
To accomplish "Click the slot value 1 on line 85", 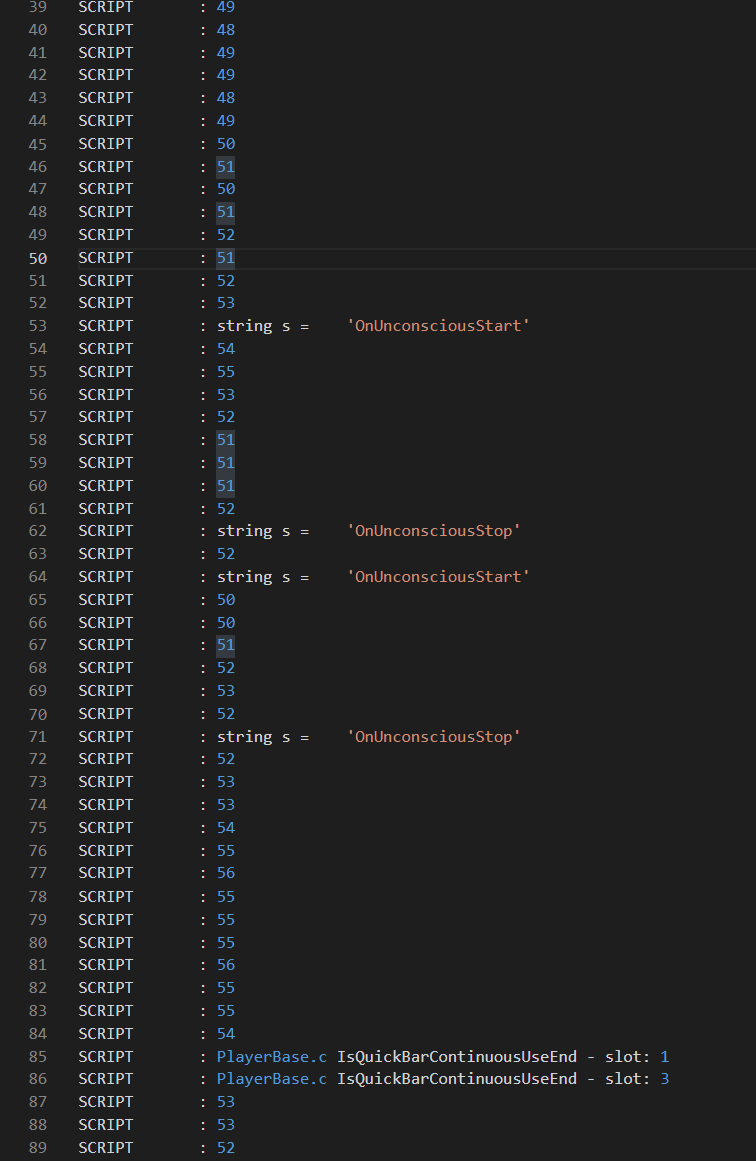I will click(x=665, y=1057).
